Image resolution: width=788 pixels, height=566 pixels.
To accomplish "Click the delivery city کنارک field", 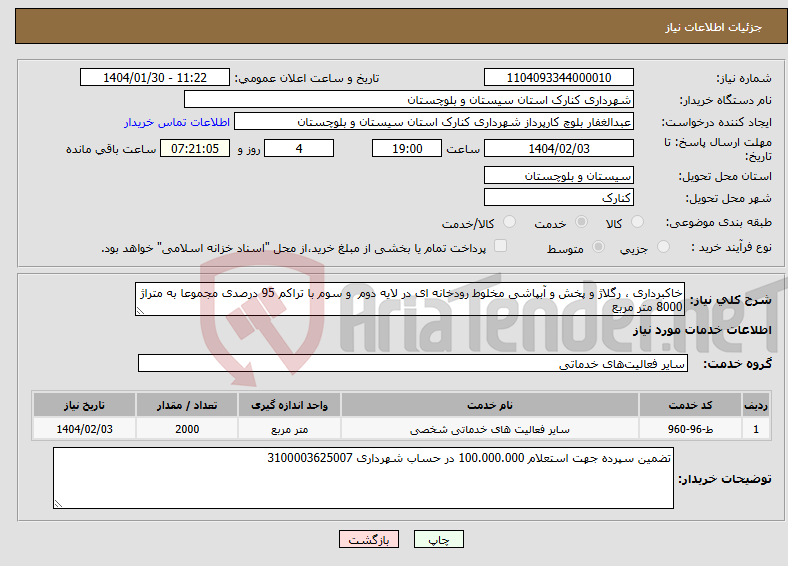I will [558, 198].
